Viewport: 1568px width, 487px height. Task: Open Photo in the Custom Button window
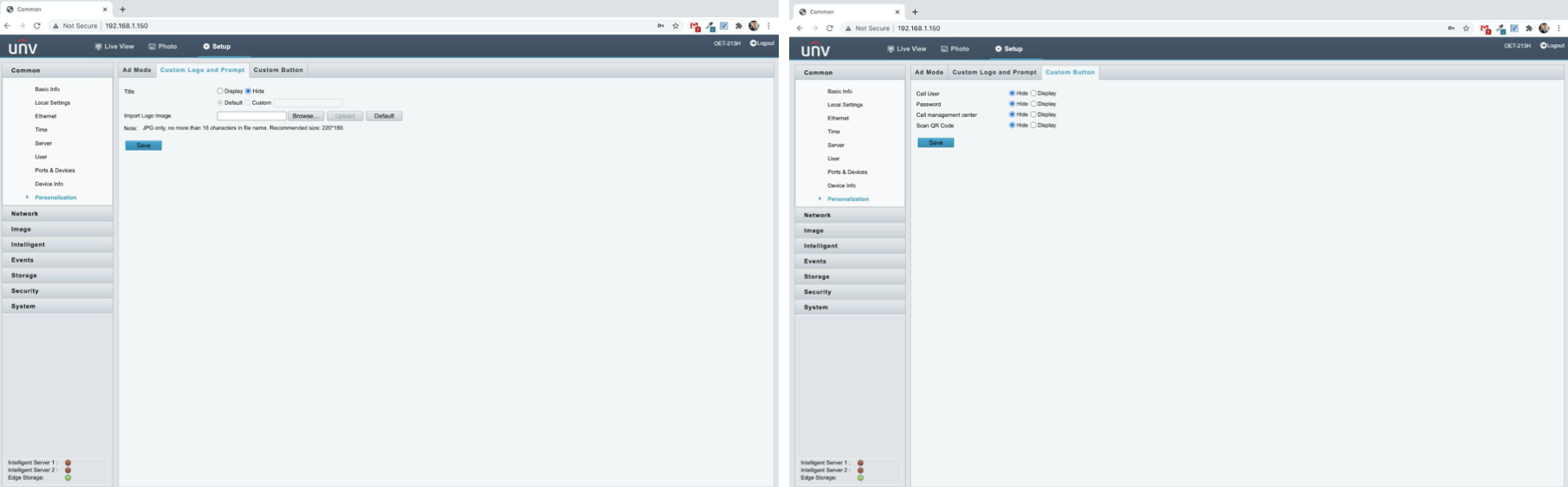pos(955,49)
